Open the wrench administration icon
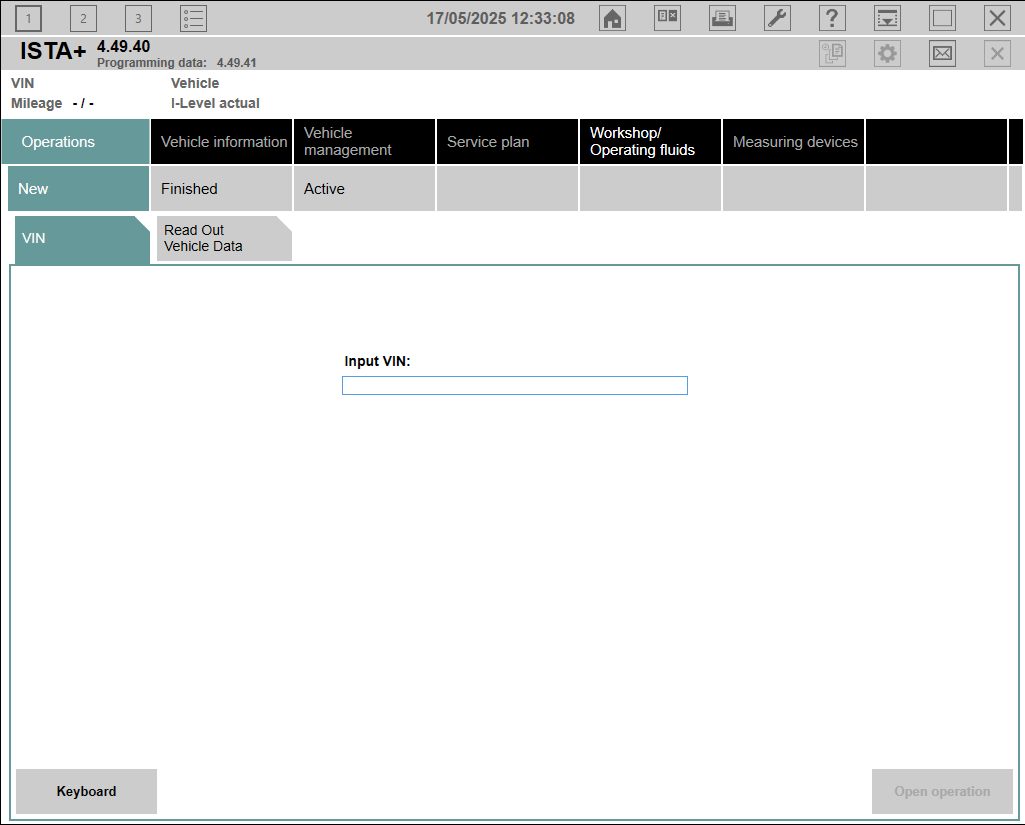 click(x=777, y=18)
